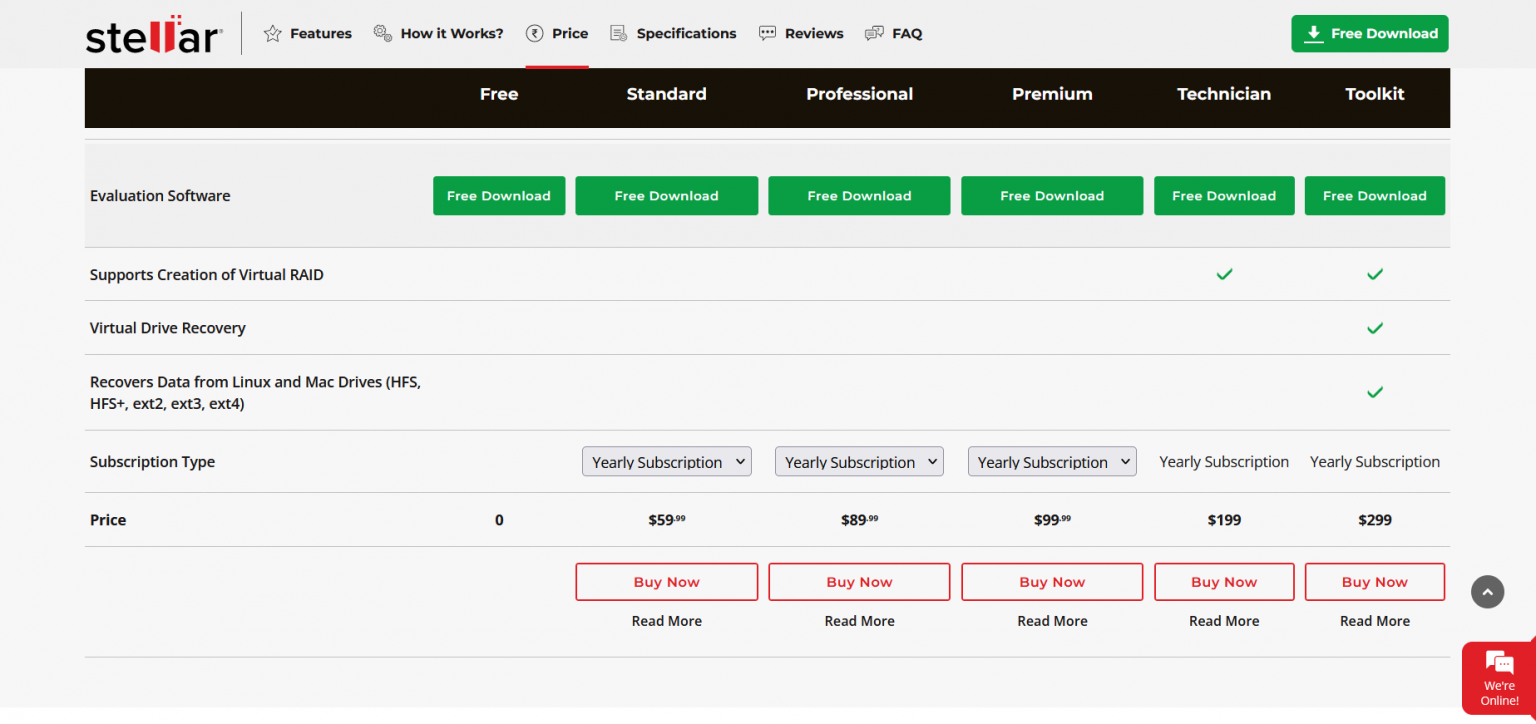The image size is (1536, 724).
Task: Click the Stellar logo
Action: point(154,35)
